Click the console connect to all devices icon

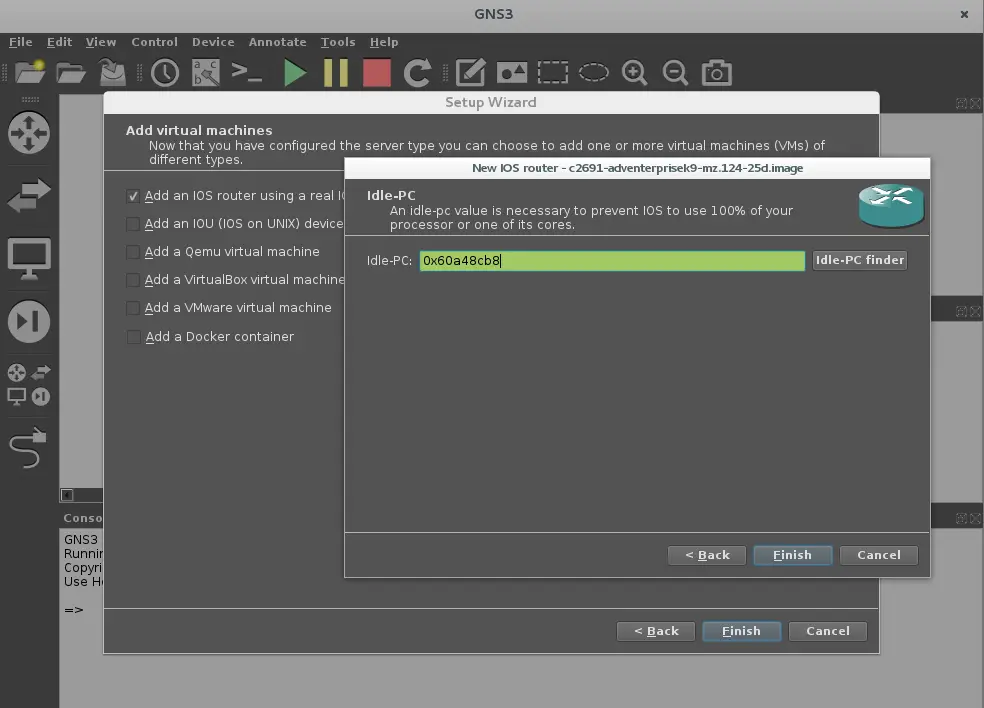247,73
